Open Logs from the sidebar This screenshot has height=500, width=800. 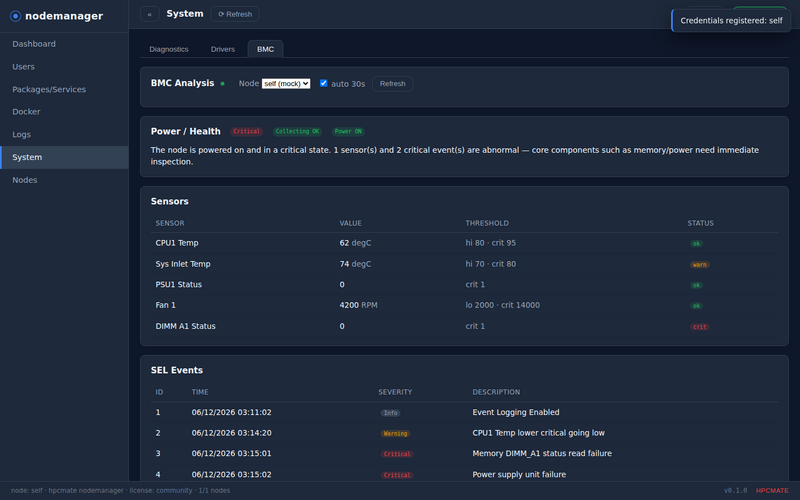coord(64,135)
